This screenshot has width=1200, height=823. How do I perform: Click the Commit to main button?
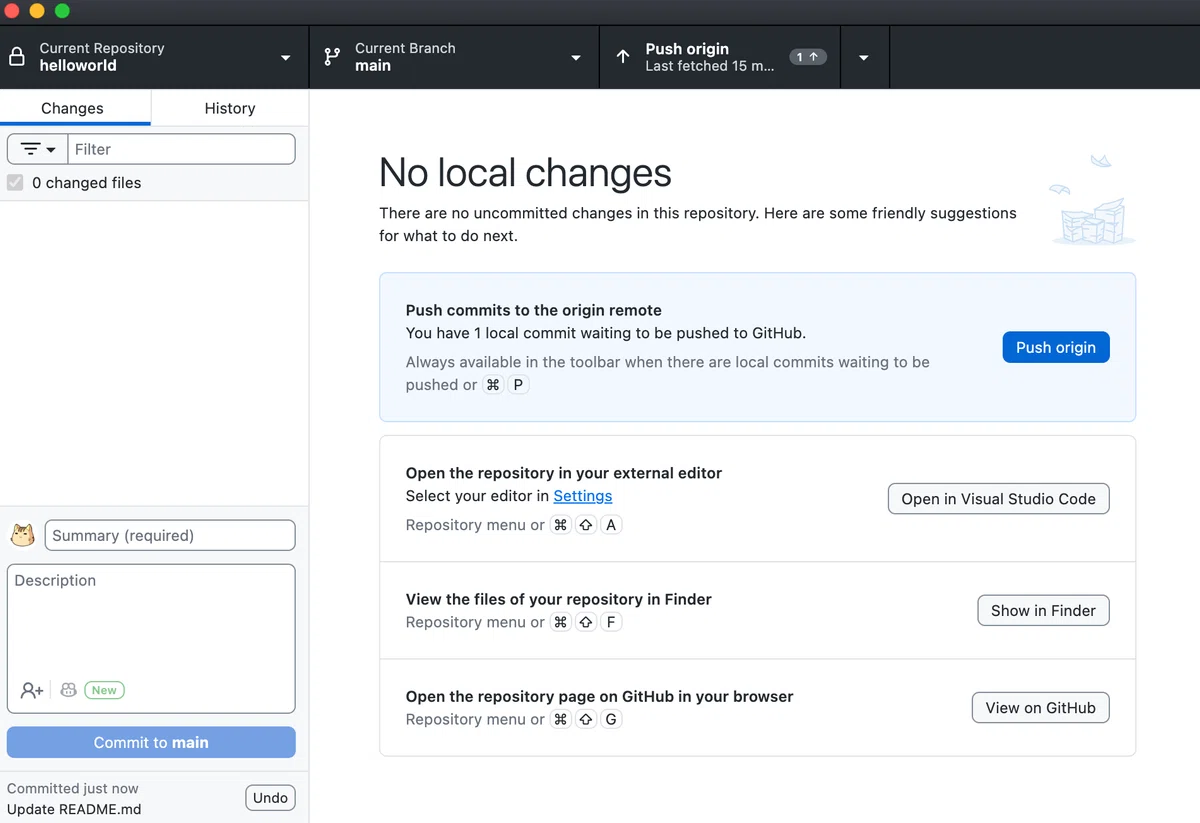pos(151,742)
